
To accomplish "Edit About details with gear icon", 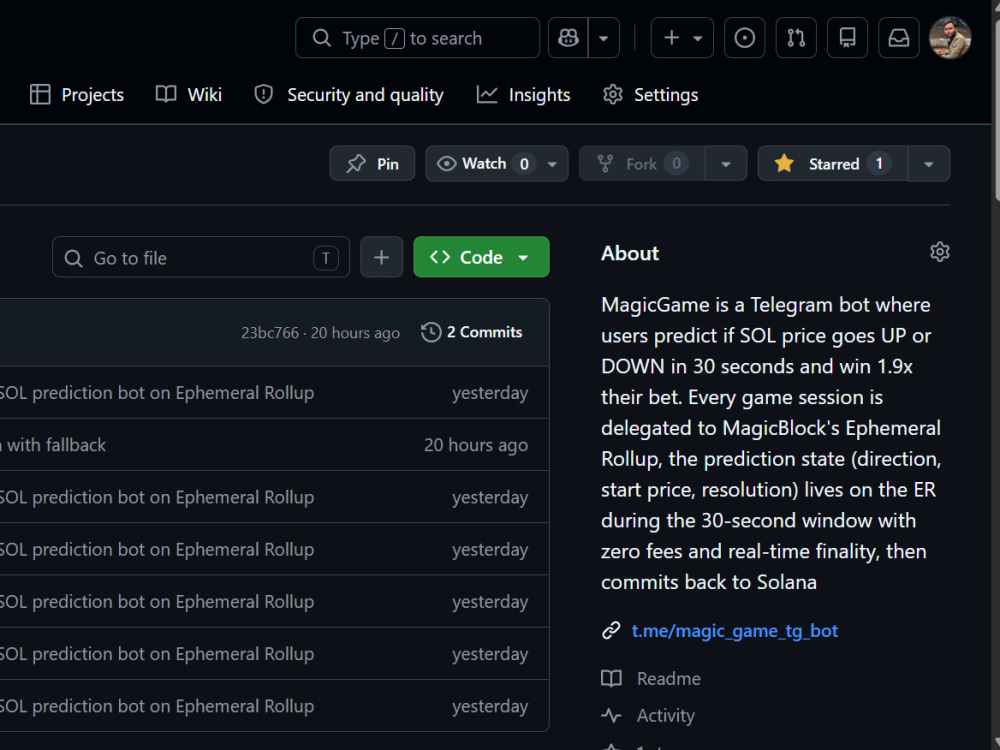I will point(939,253).
